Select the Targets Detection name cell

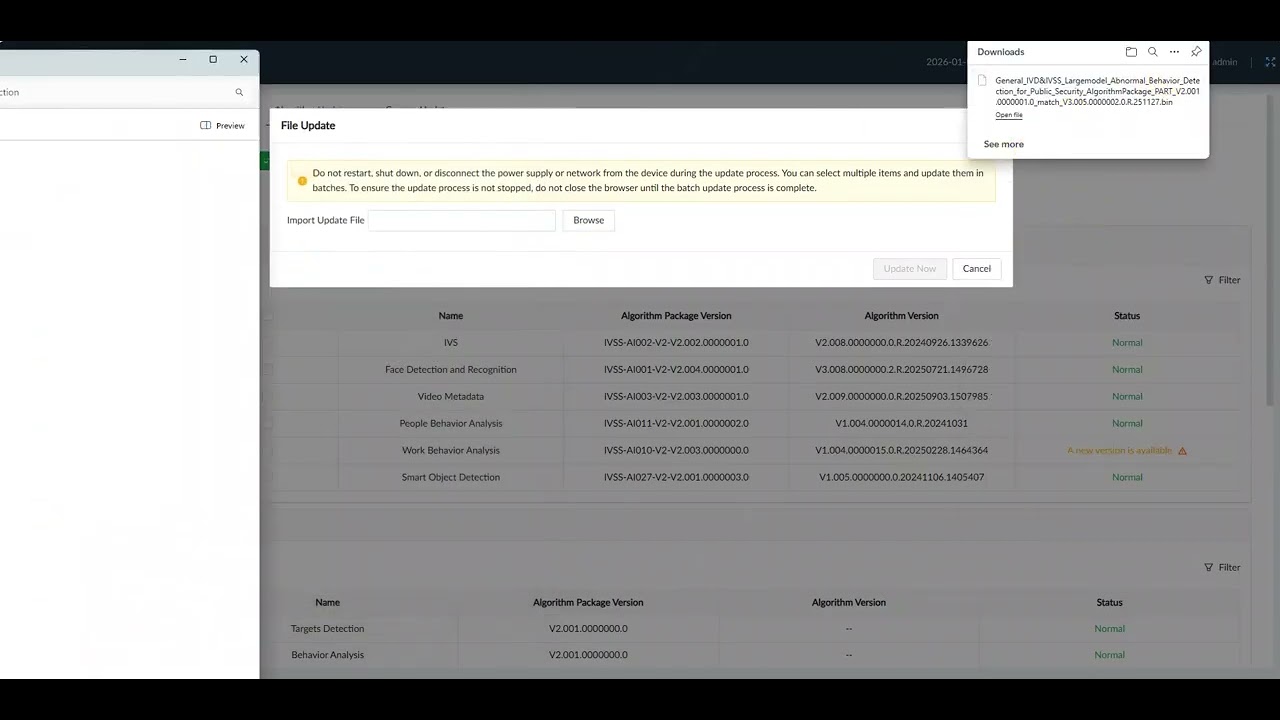(328, 629)
